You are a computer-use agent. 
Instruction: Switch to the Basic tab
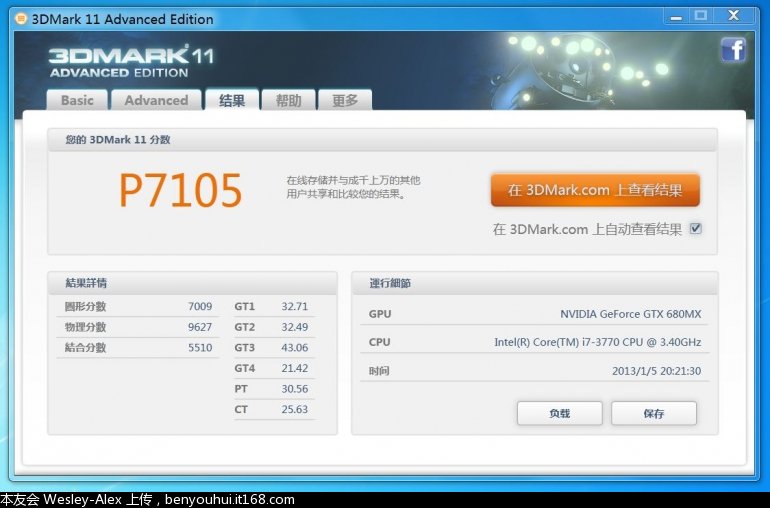[x=77, y=100]
